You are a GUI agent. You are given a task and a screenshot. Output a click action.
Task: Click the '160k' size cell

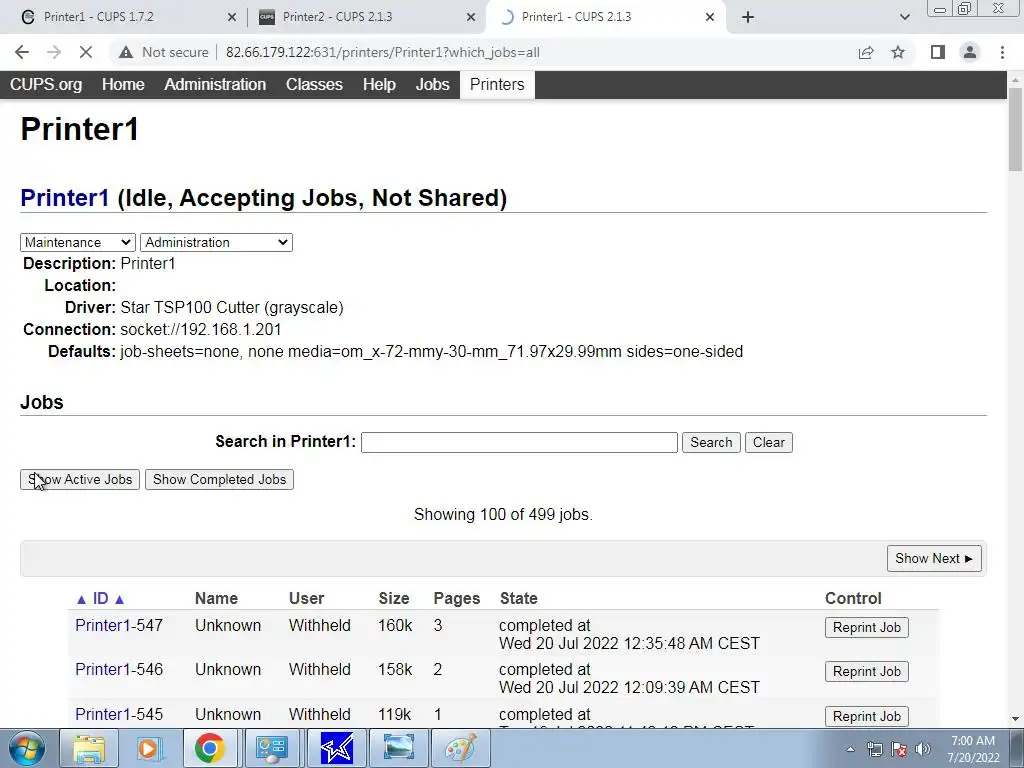point(395,626)
